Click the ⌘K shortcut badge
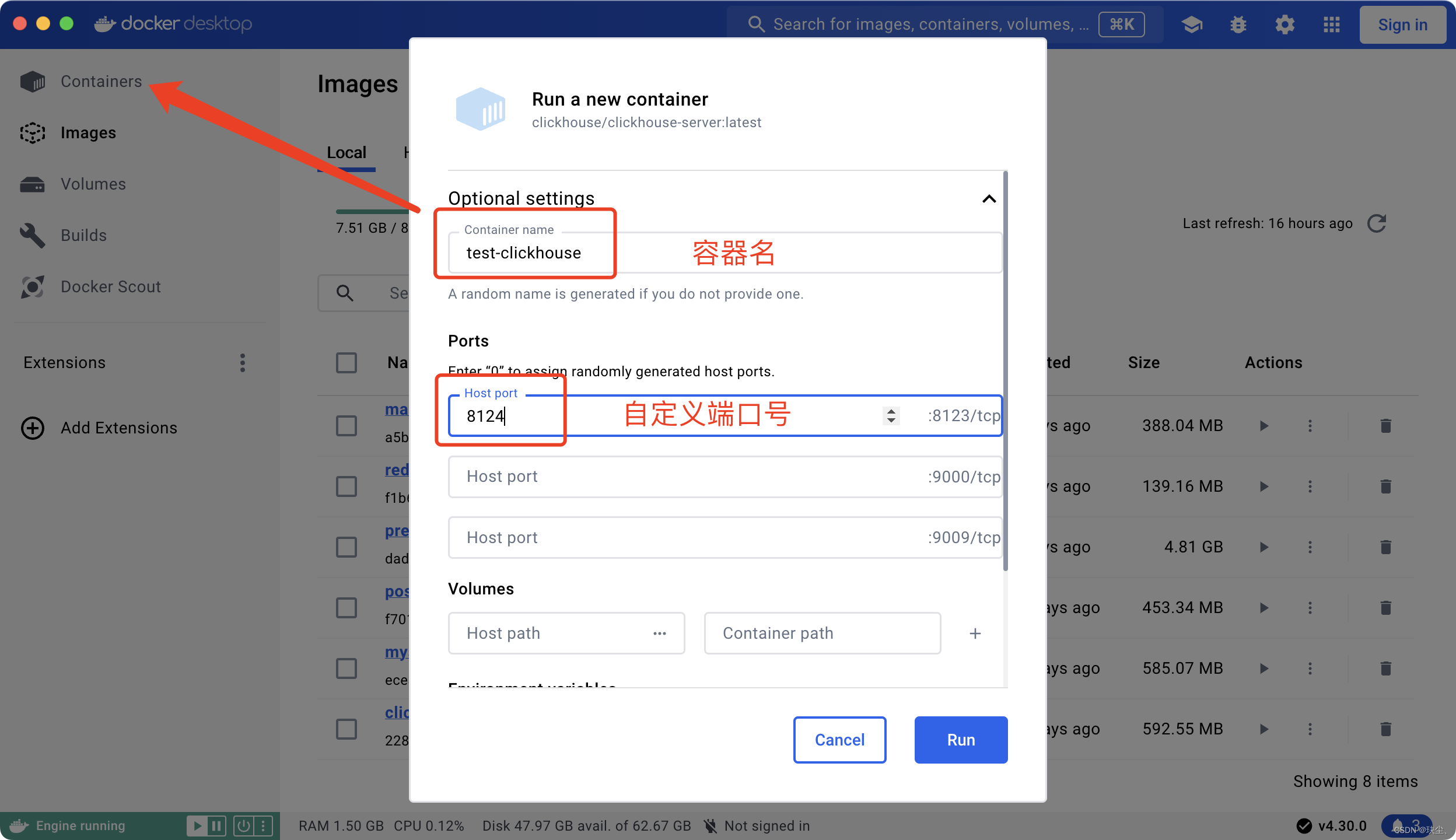Screen dimensions: 1456x840 coord(1121,24)
